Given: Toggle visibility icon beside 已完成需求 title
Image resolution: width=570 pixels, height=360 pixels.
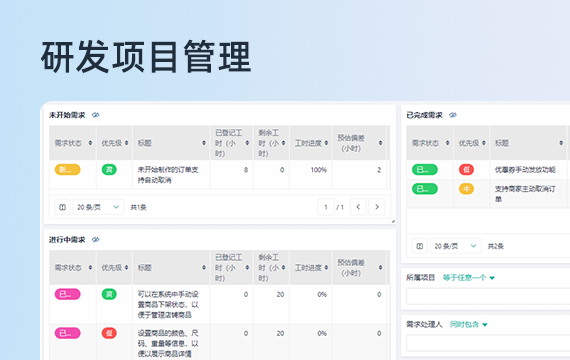Looking at the screenshot, I should pos(453,115).
